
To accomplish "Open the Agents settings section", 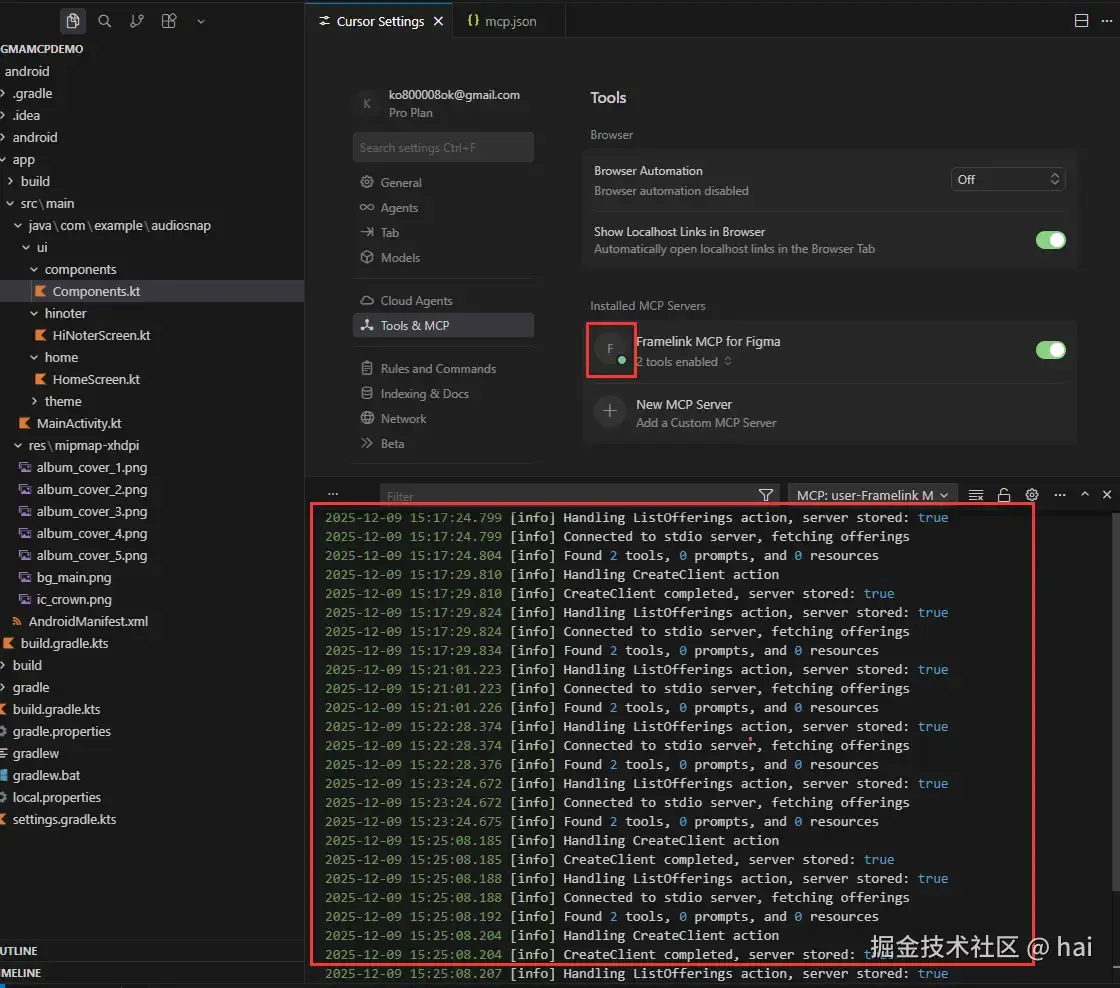I will [443, 207].
